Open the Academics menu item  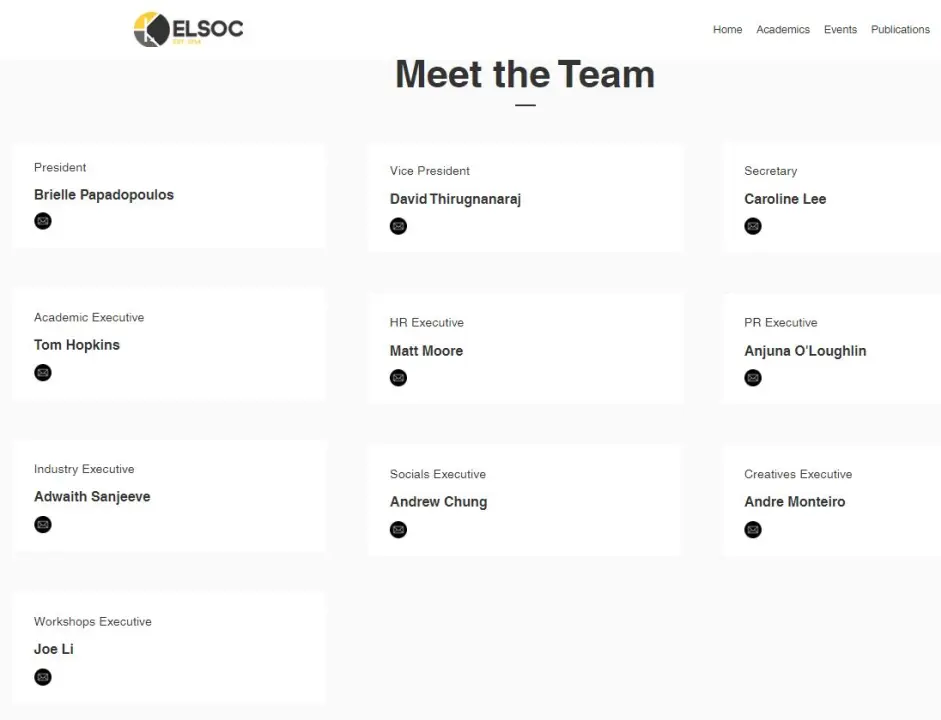coord(783,30)
